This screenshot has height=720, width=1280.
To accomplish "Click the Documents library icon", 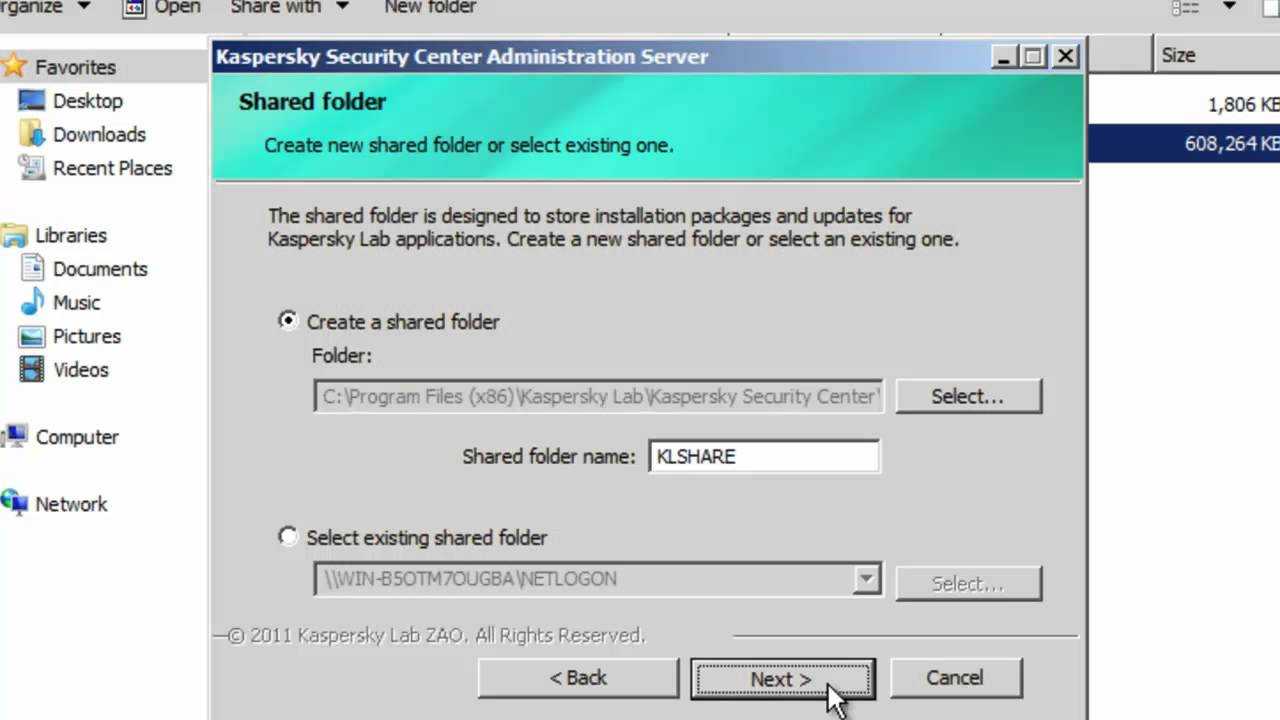I will 32,269.
